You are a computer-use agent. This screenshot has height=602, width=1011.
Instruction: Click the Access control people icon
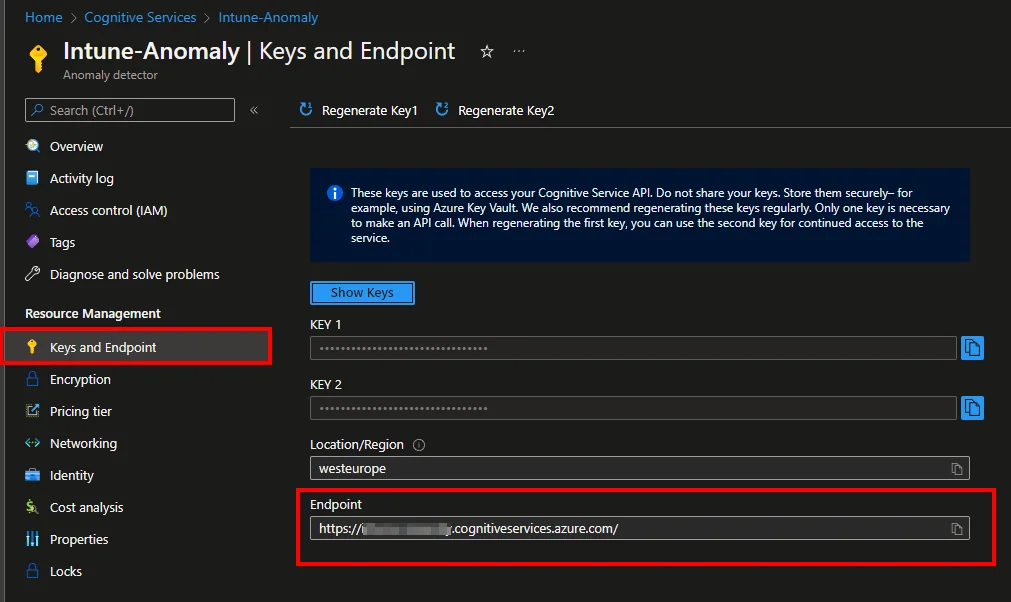tap(32, 209)
